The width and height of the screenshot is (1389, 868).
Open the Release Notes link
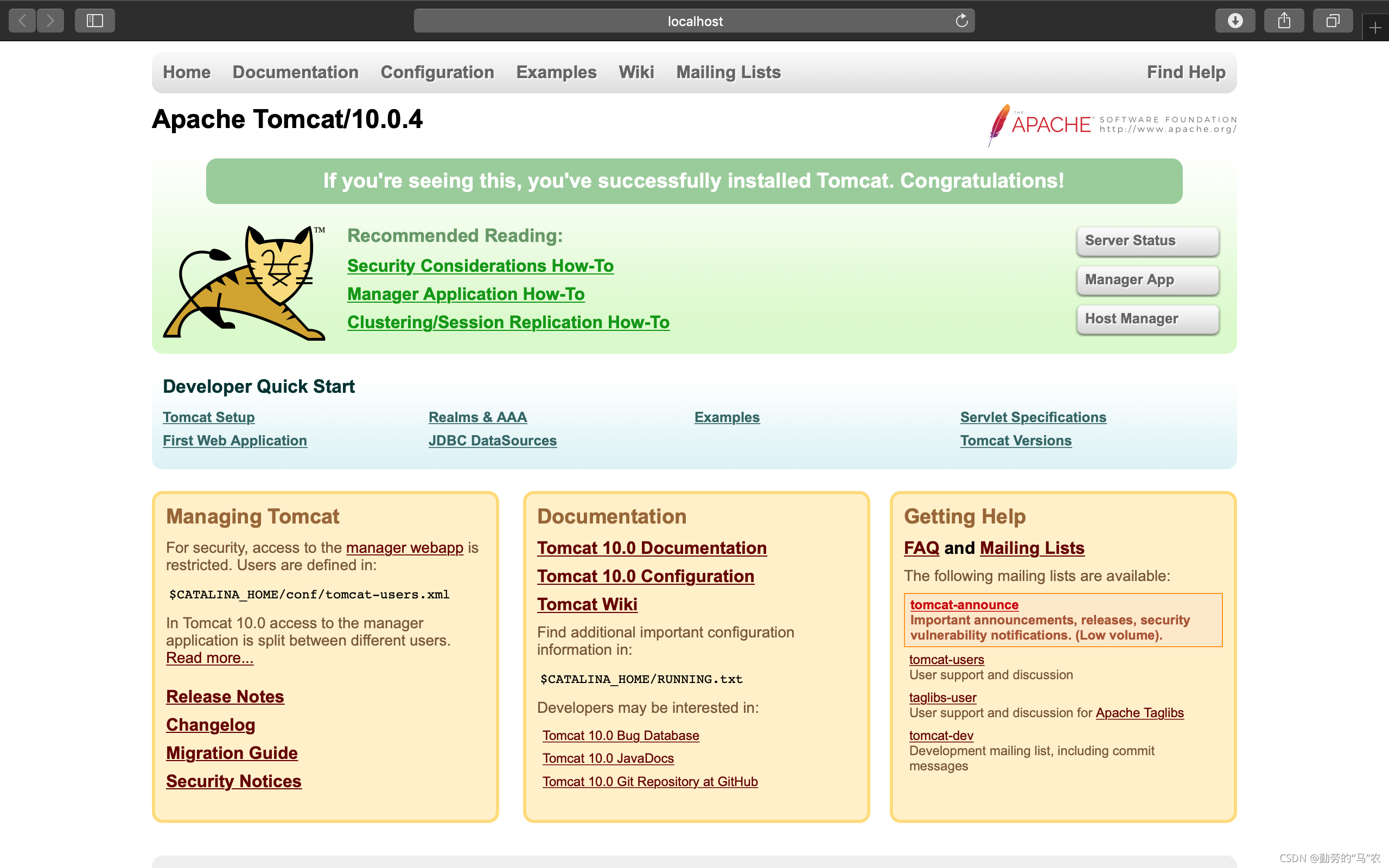(225, 697)
